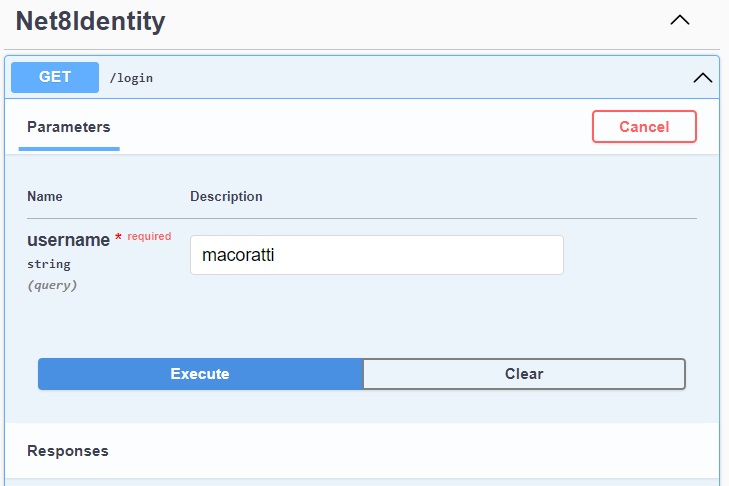
Task: Click the red required label
Action: click(x=149, y=237)
